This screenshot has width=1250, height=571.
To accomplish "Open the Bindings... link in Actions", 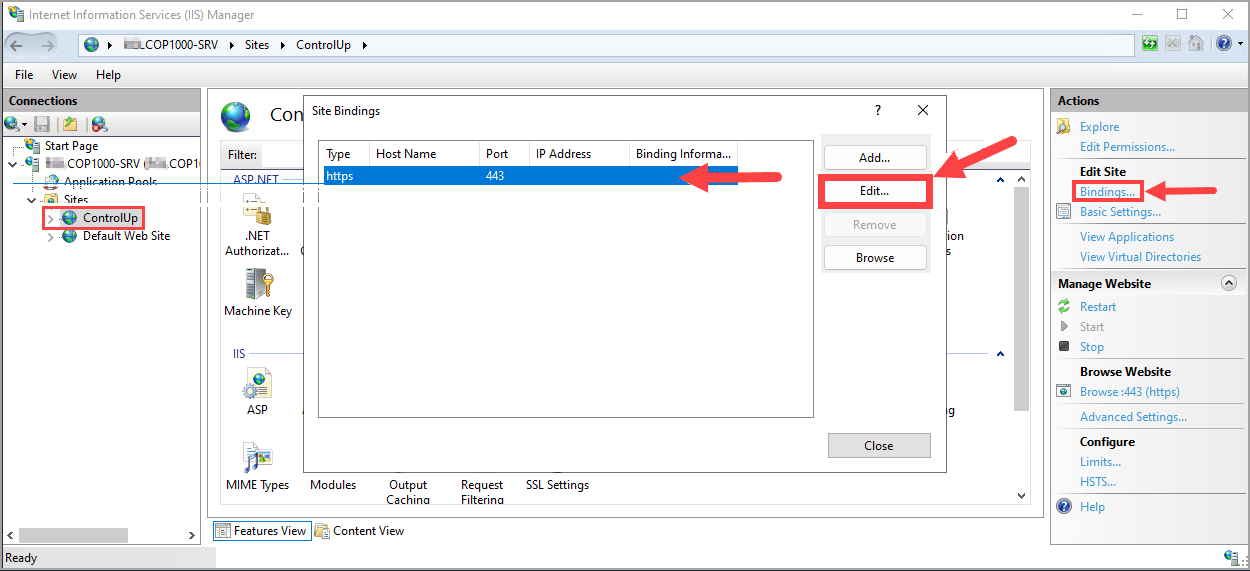I will point(1108,191).
